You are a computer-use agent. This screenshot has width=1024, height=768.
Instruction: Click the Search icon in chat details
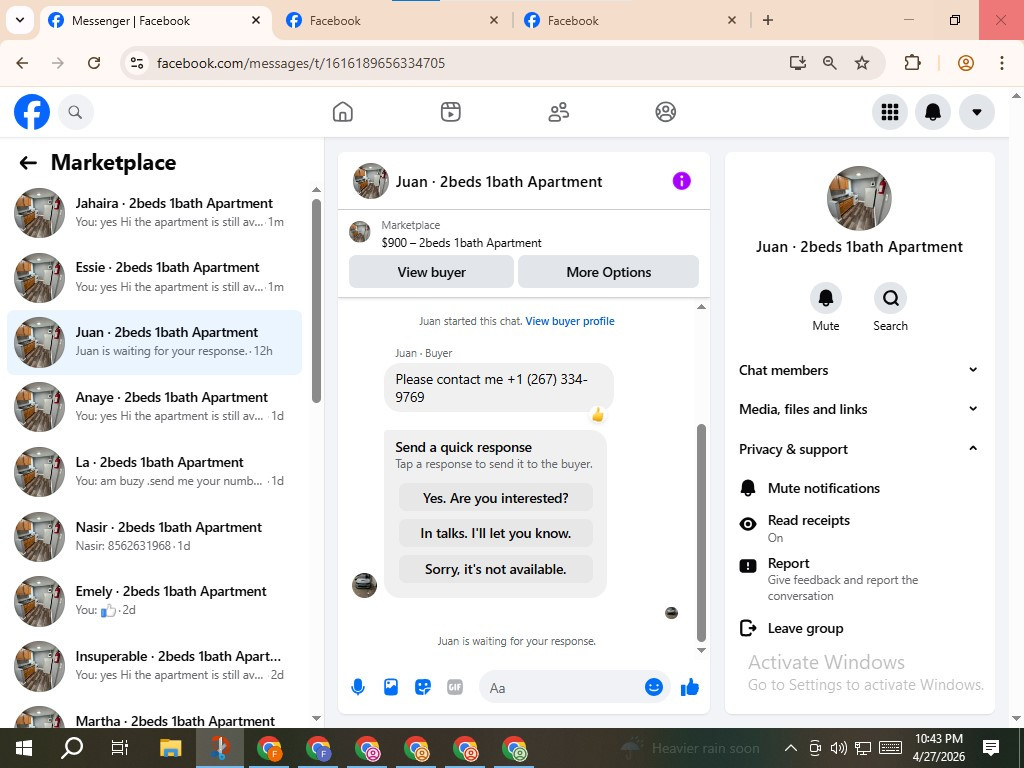[890, 298]
